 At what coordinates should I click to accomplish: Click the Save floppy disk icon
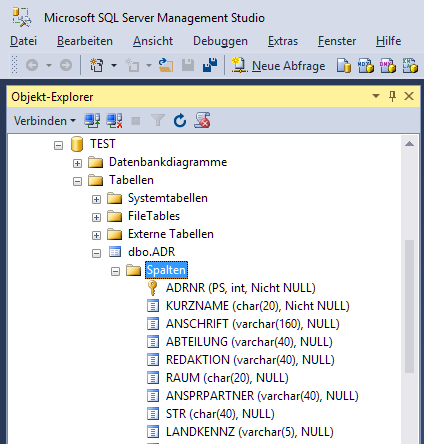pyautogui.click(x=188, y=65)
